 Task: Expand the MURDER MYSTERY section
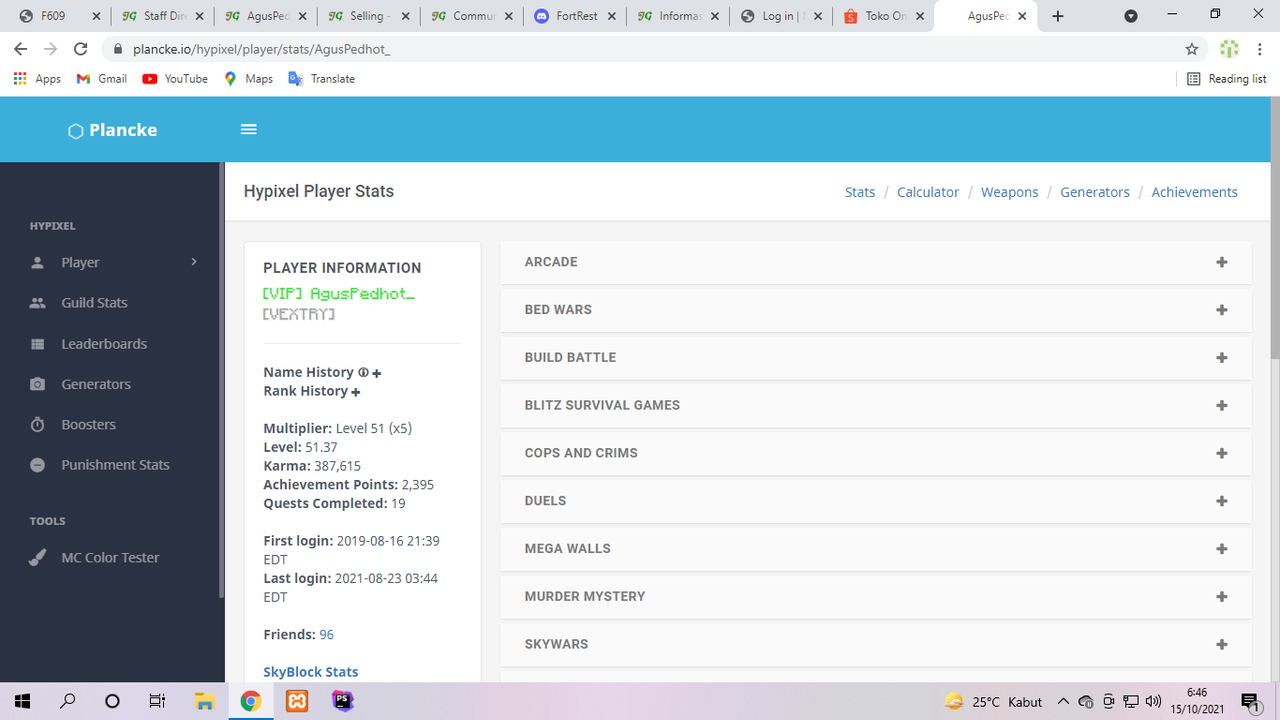coord(875,597)
